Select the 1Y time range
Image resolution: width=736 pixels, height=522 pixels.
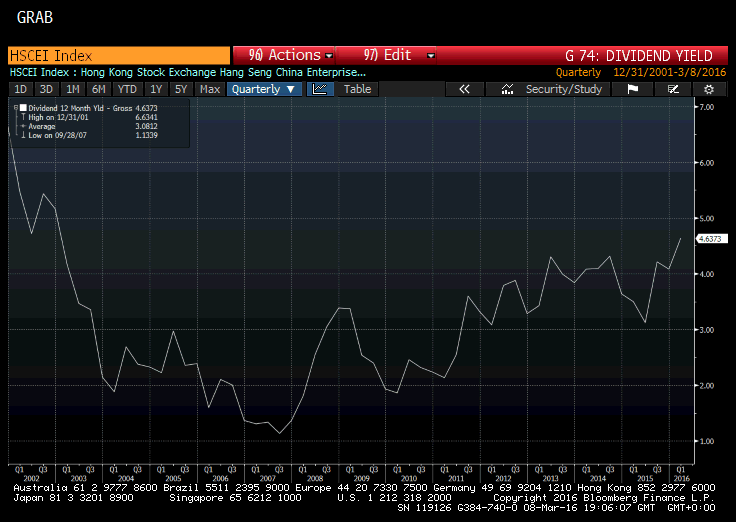(x=156, y=89)
